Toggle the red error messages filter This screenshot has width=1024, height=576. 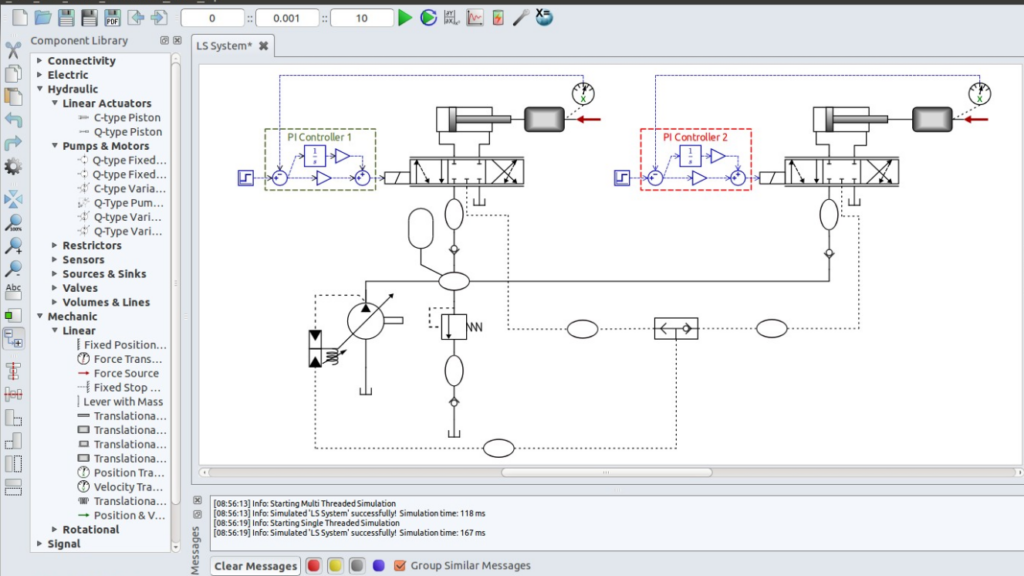coord(313,566)
